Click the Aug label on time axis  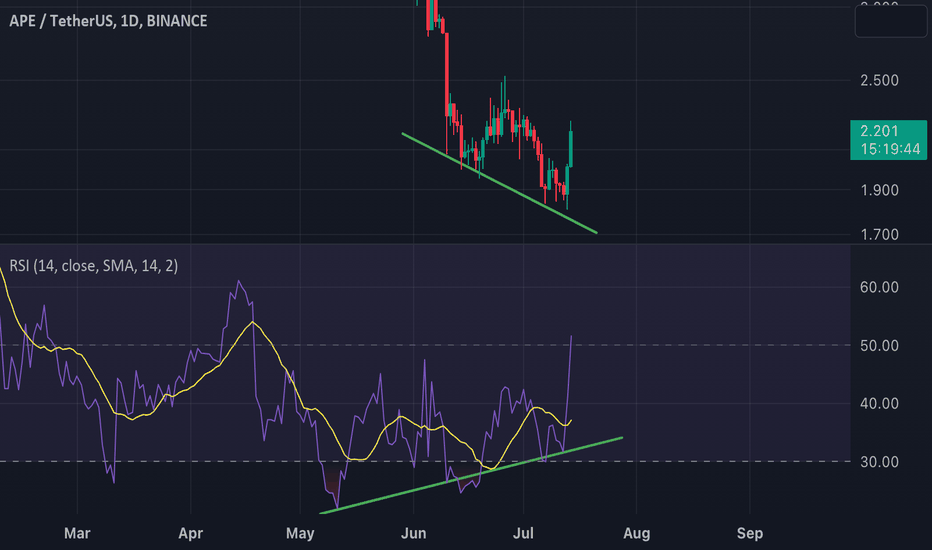[x=637, y=533]
